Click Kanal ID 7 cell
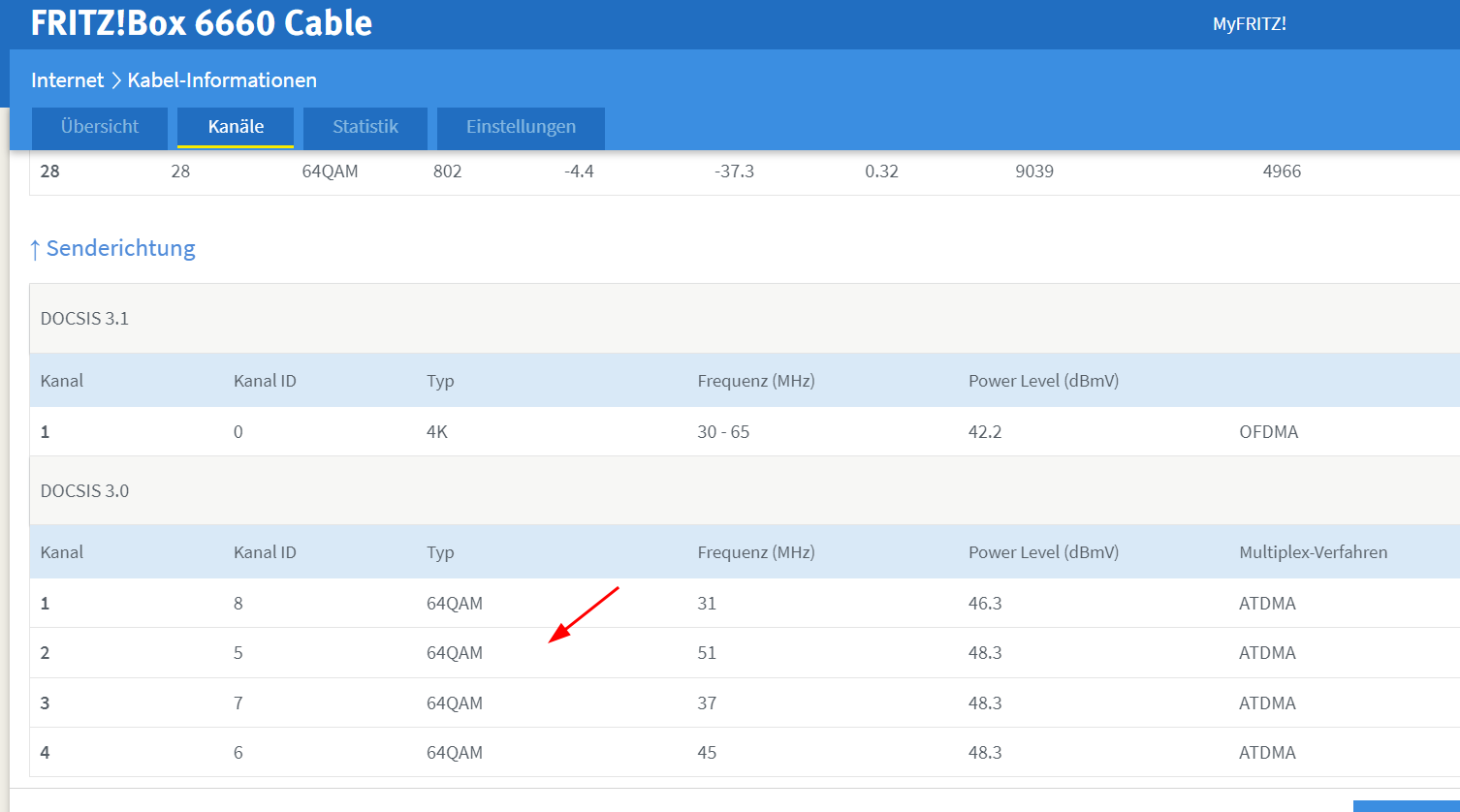The image size is (1460, 812). click(238, 703)
